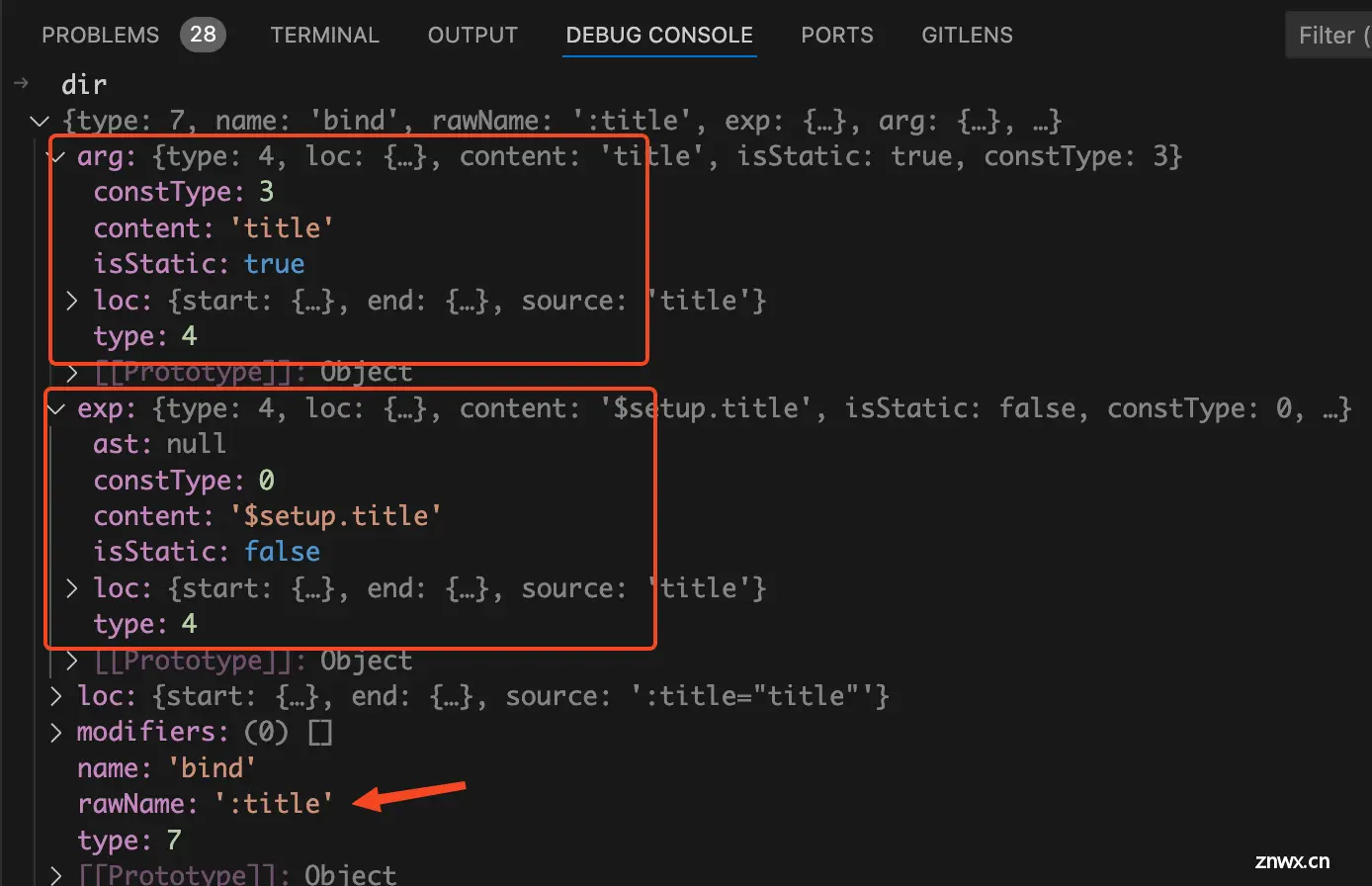Expand loc with source ':title="title"'
Screen dimensions: 1372x886
click(58, 696)
